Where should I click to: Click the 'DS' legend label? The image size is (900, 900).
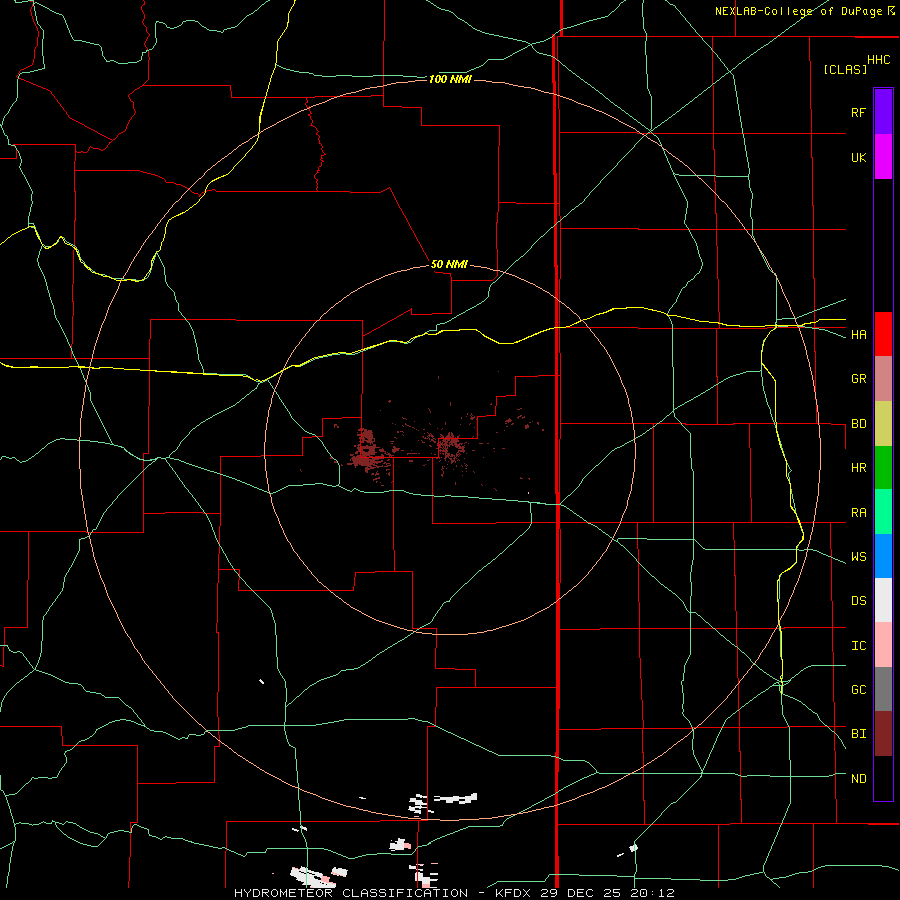(x=858, y=601)
